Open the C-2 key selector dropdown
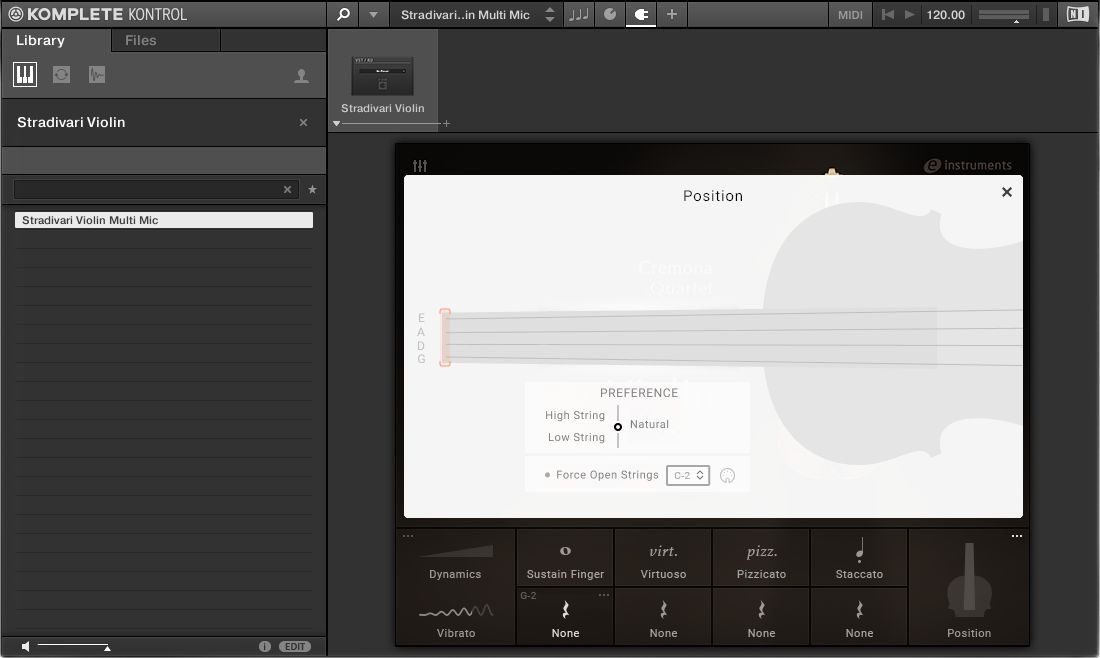1100x658 pixels. pos(687,475)
